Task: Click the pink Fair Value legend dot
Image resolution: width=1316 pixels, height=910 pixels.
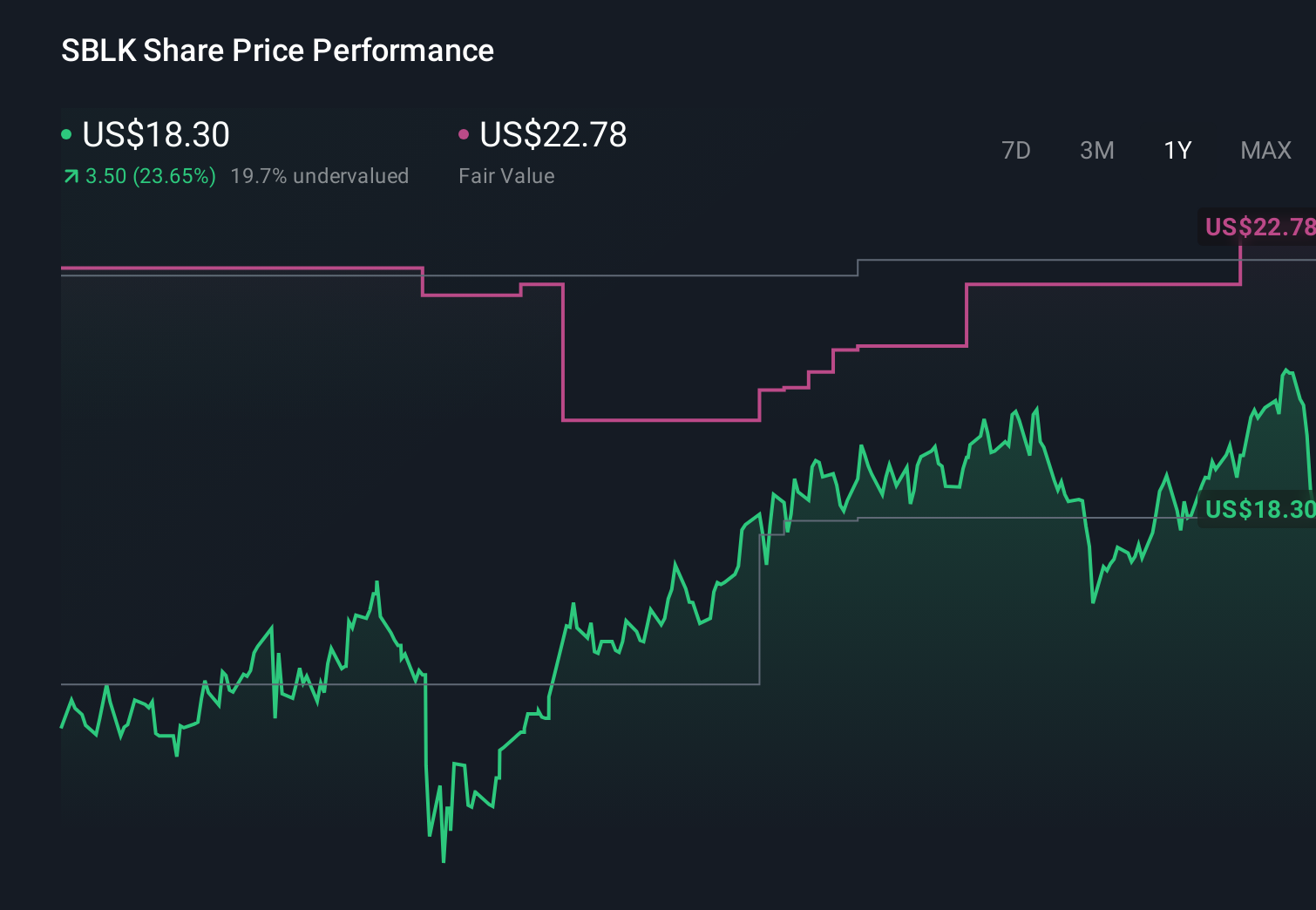Action: click(x=465, y=133)
